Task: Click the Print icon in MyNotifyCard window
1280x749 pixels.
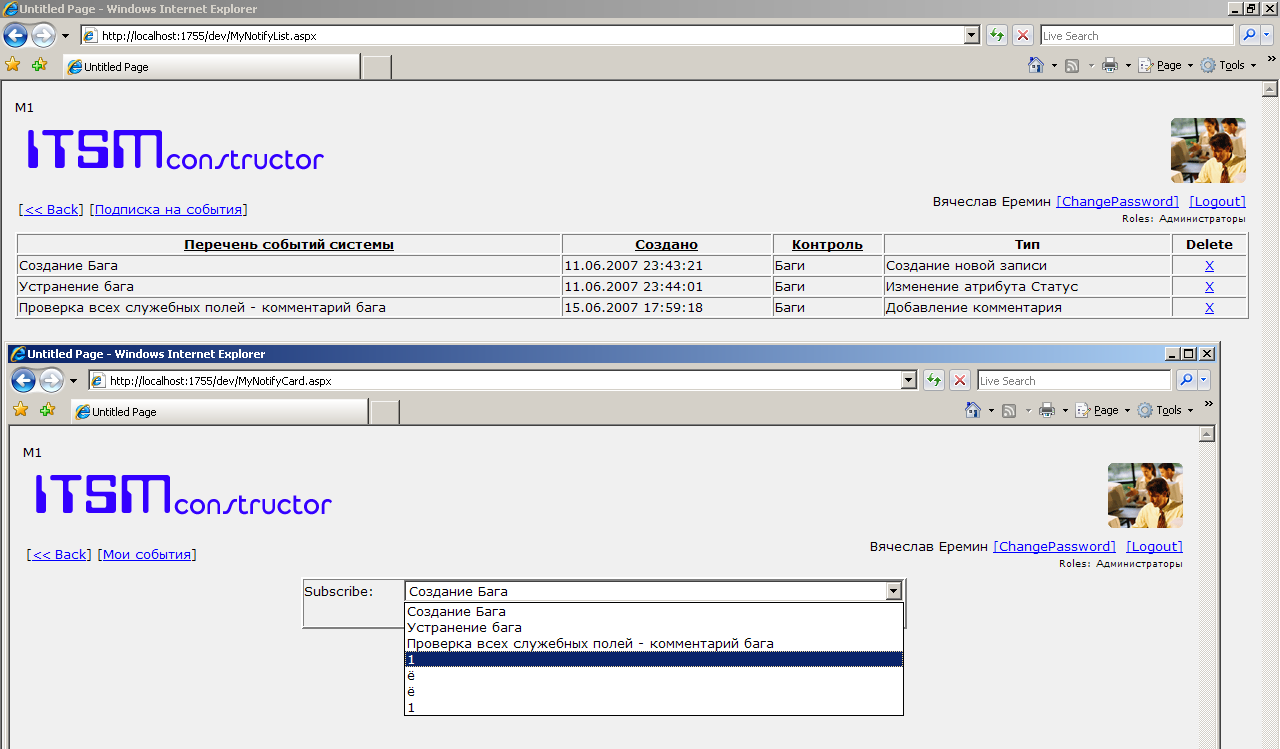Action: tap(1046, 410)
